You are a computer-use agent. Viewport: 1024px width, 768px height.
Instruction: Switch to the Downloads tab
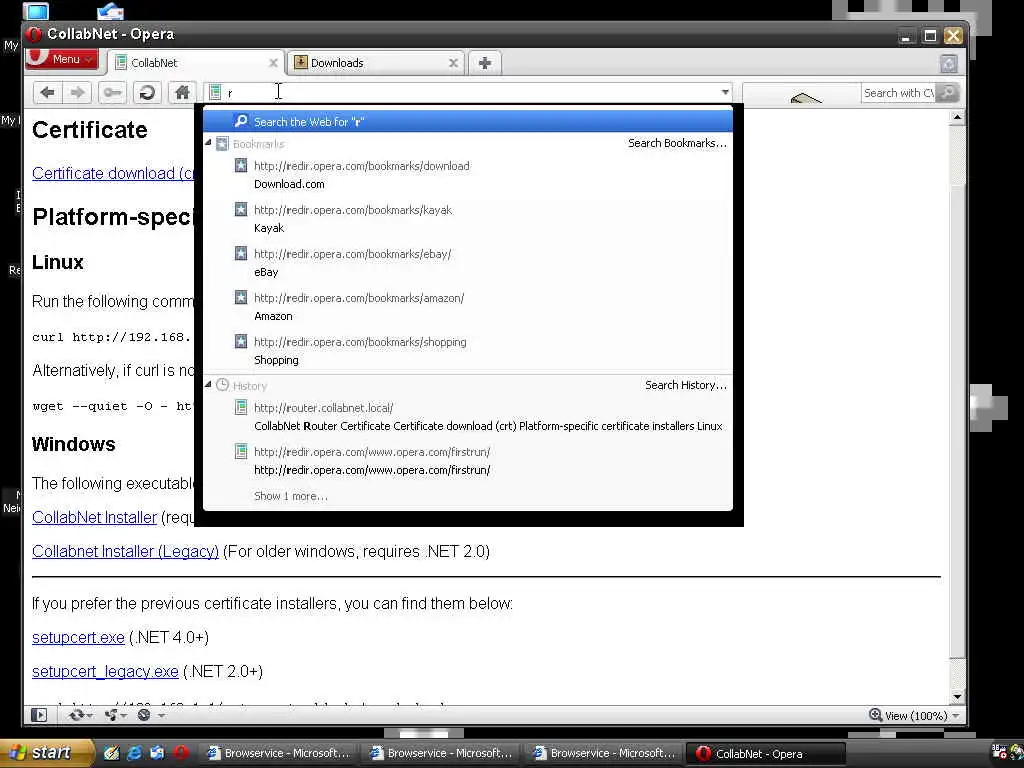[376, 63]
